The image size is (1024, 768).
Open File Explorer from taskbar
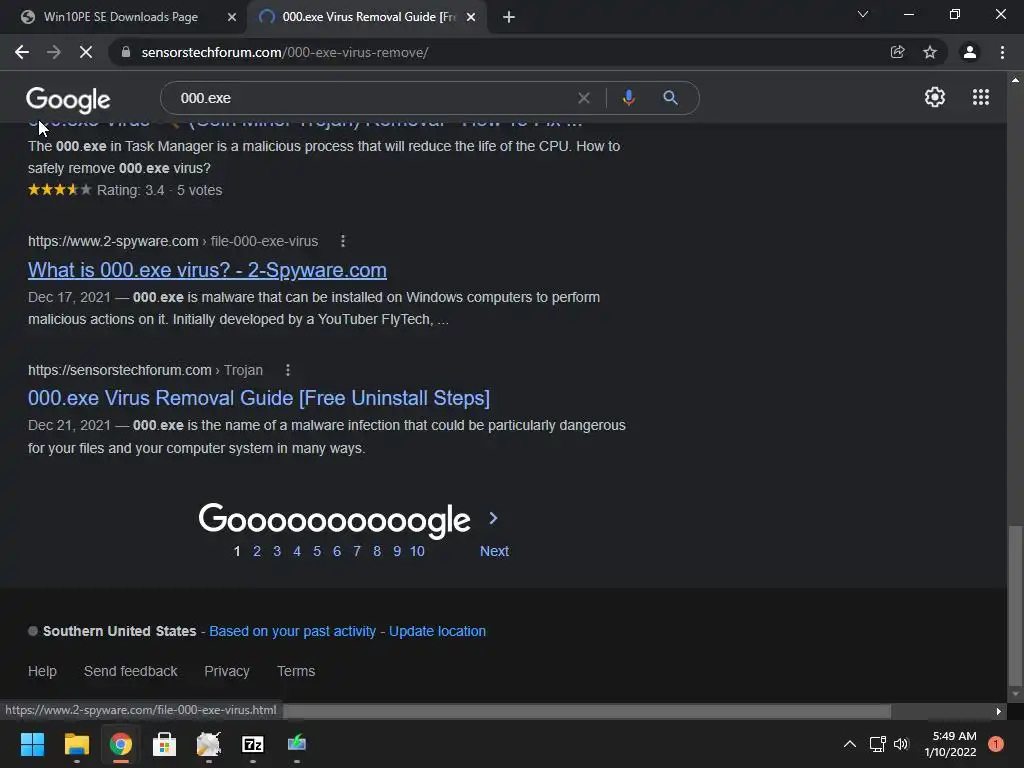(x=76, y=744)
